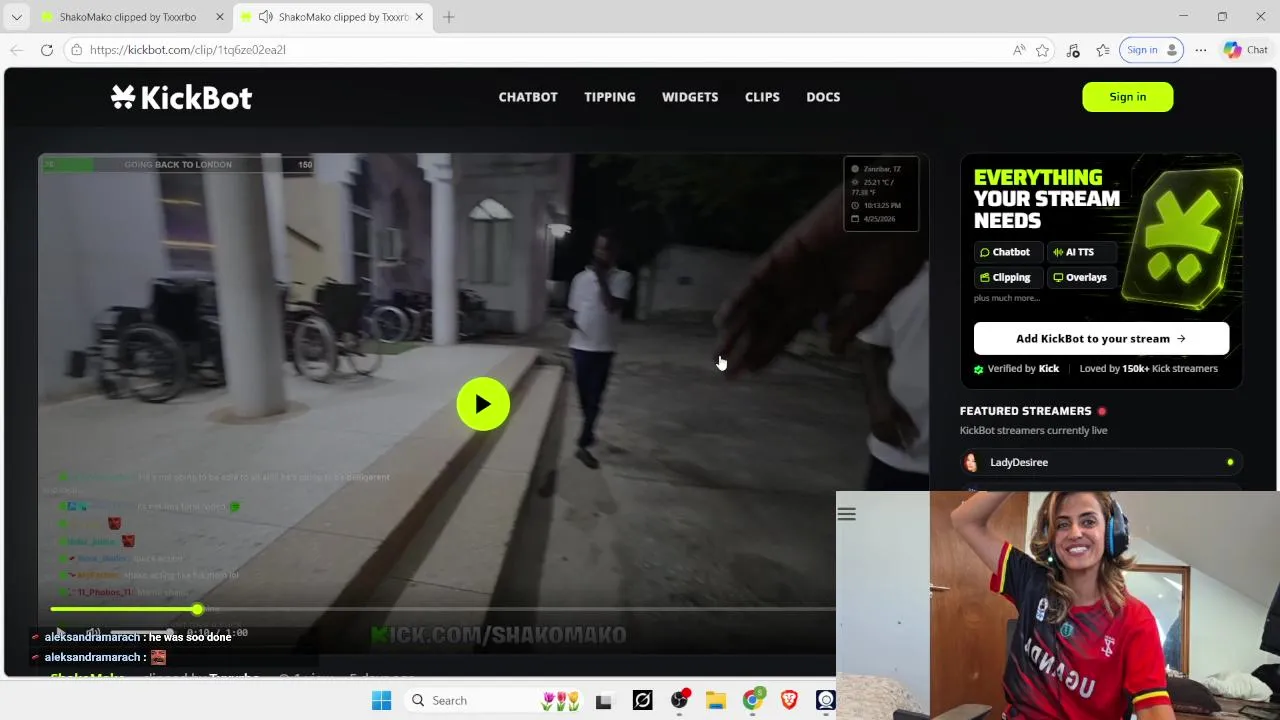This screenshot has height=720, width=1280.
Task: Click the green live dot next to LadyDesiree
Action: point(1230,462)
